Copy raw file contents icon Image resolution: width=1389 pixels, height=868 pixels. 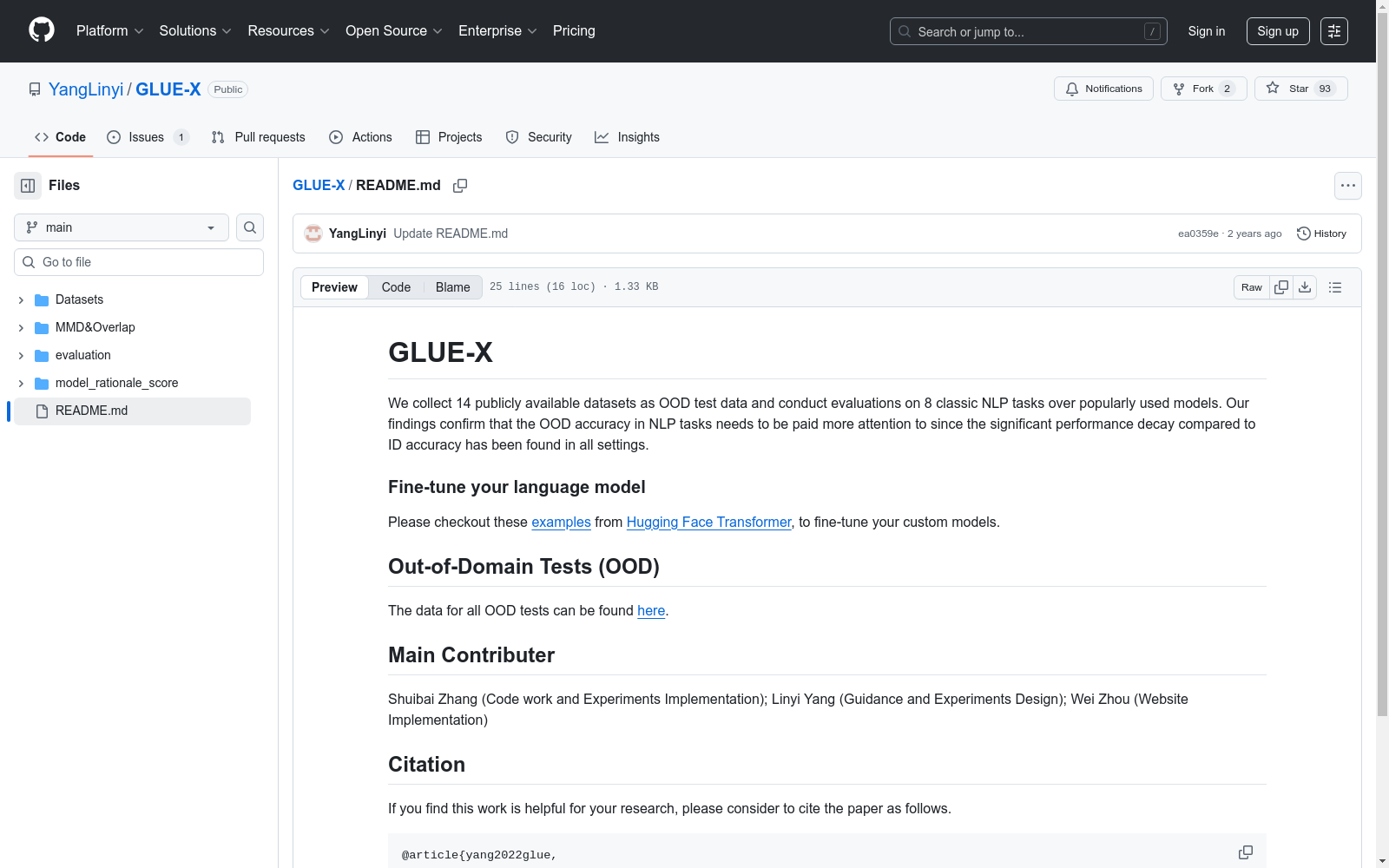1281,287
